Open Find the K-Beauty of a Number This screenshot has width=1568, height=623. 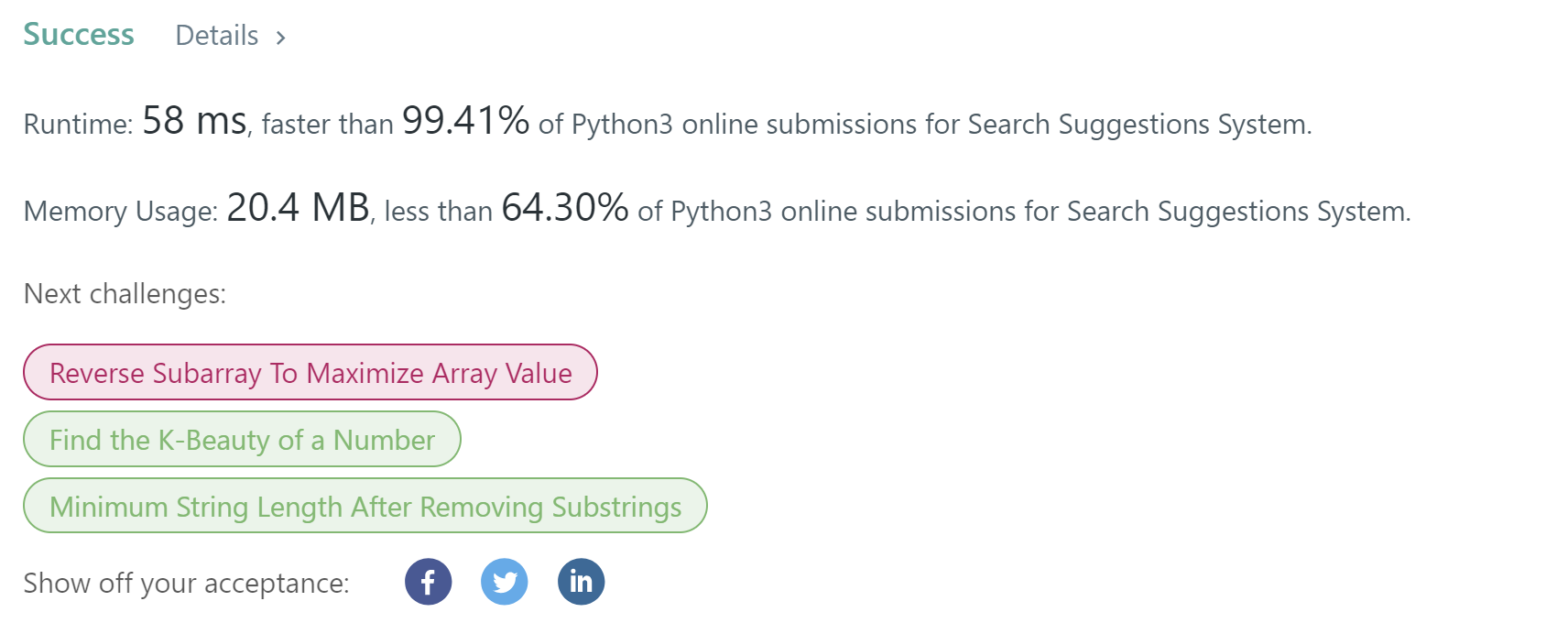coord(242,440)
